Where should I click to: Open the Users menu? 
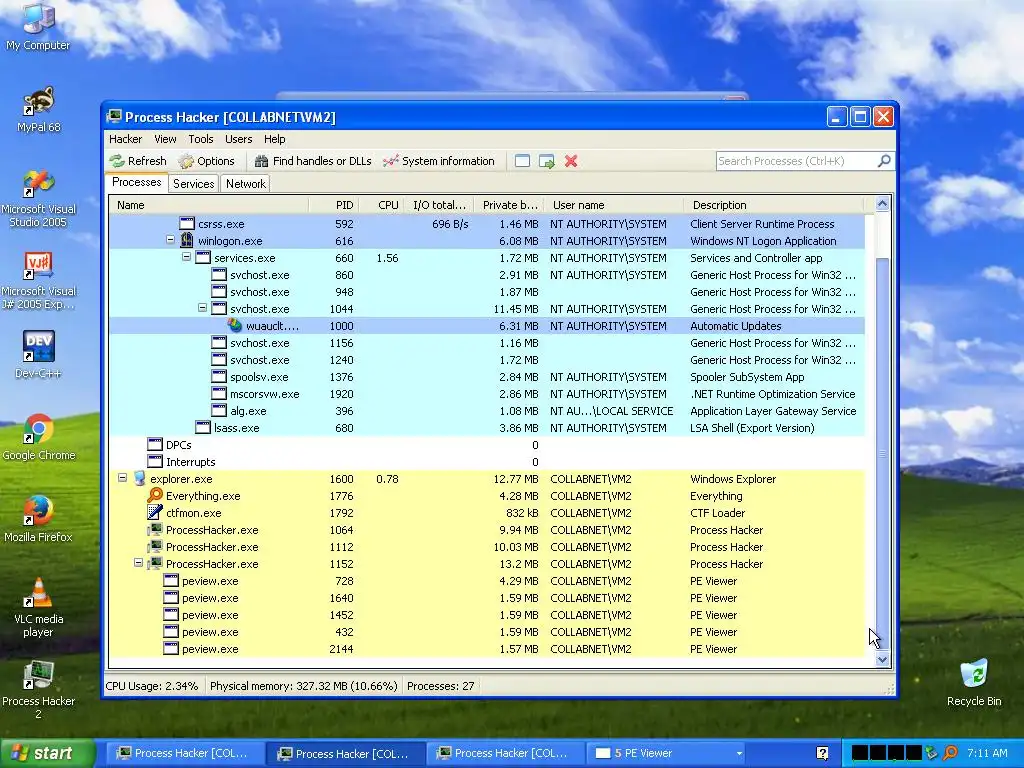pyautogui.click(x=238, y=139)
